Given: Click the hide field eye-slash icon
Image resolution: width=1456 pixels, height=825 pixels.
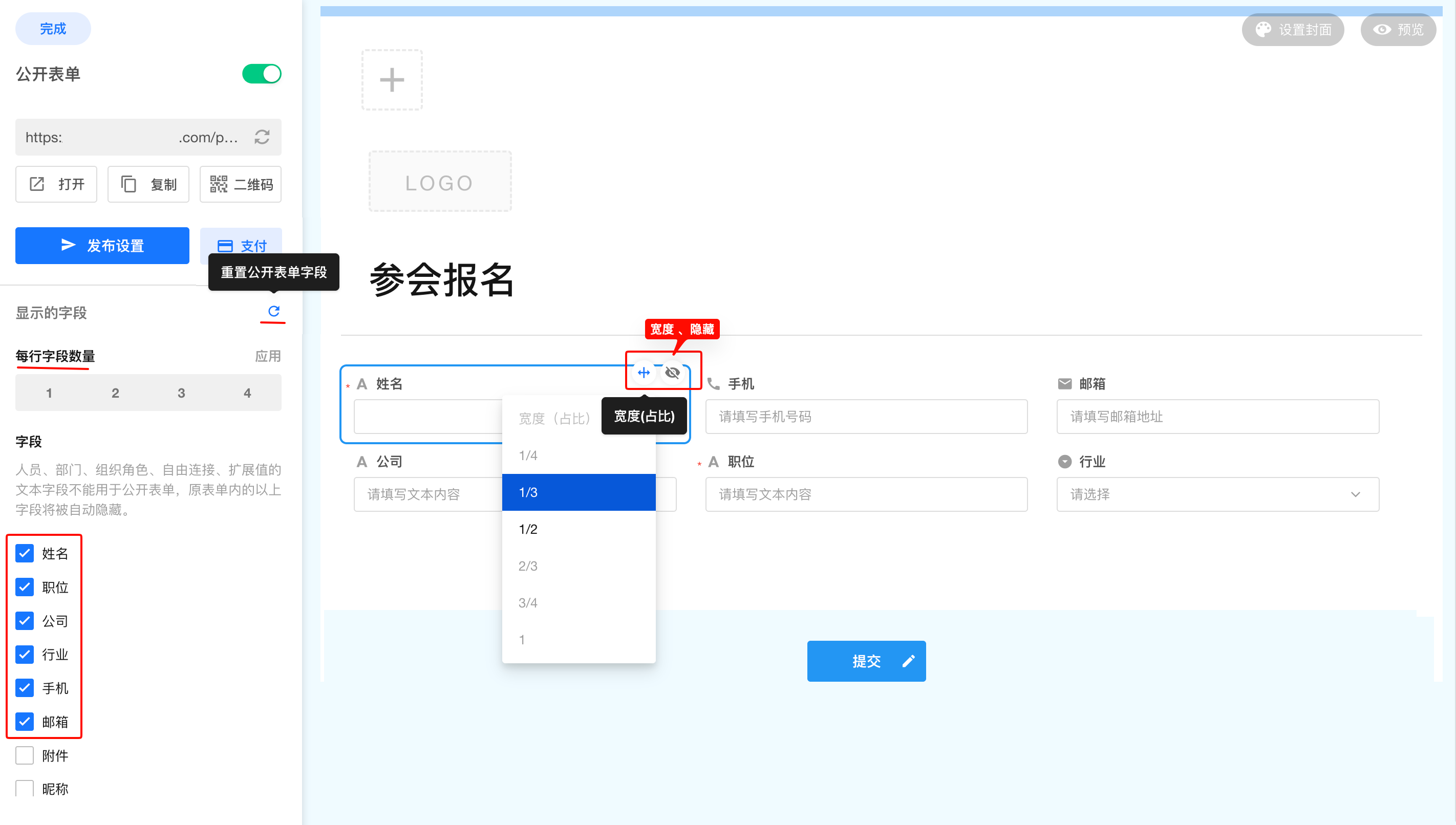Looking at the screenshot, I should pos(672,372).
